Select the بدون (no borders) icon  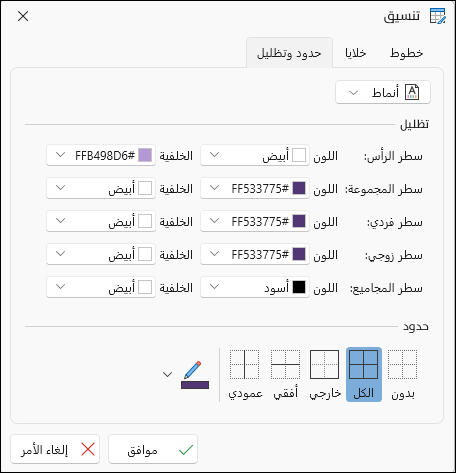(x=403, y=365)
